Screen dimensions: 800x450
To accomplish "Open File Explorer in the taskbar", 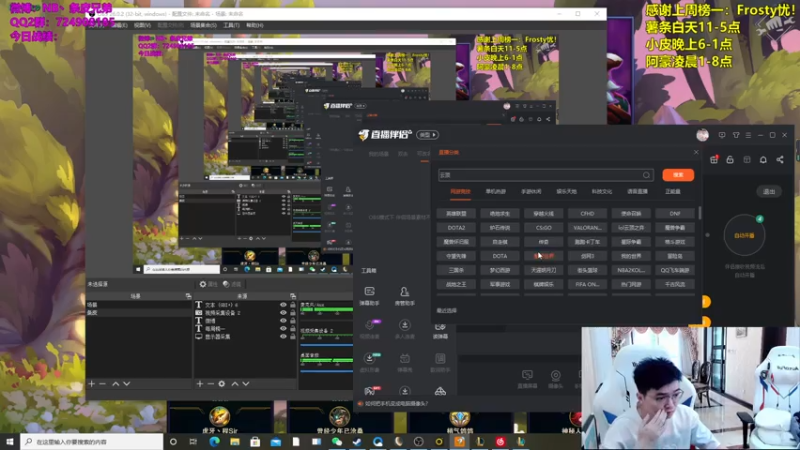I will click(x=235, y=441).
